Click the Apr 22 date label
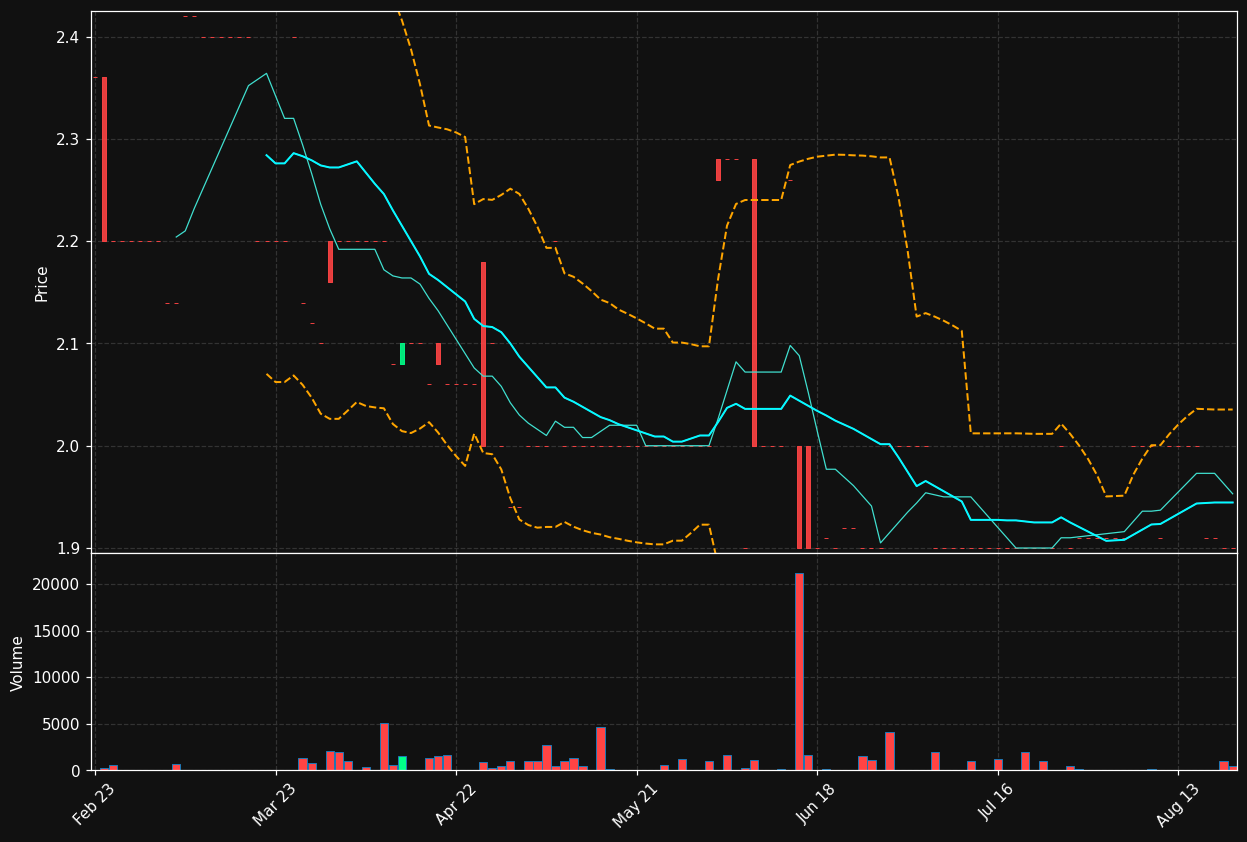The image size is (1247, 842). pyautogui.click(x=454, y=805)
